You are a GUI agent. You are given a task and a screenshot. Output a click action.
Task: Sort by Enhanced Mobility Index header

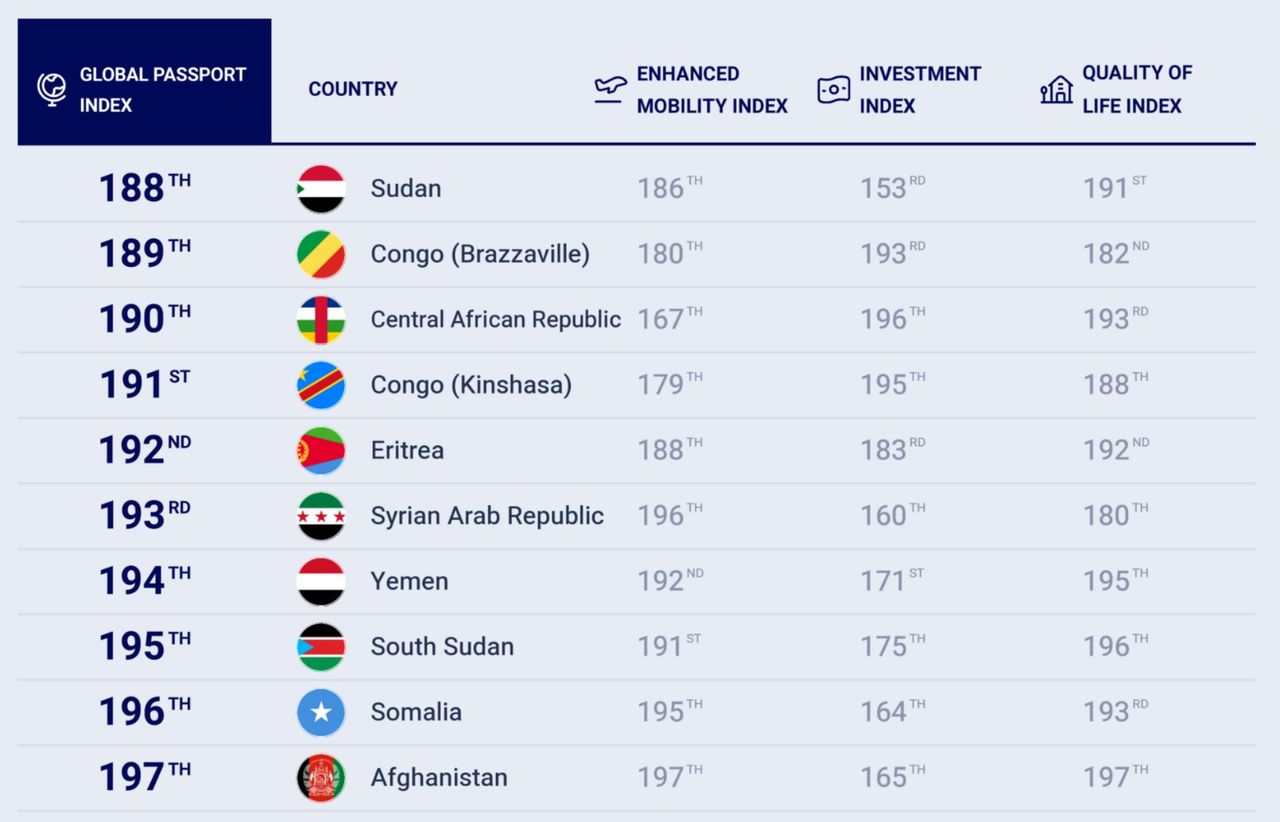tap(712, 90)
